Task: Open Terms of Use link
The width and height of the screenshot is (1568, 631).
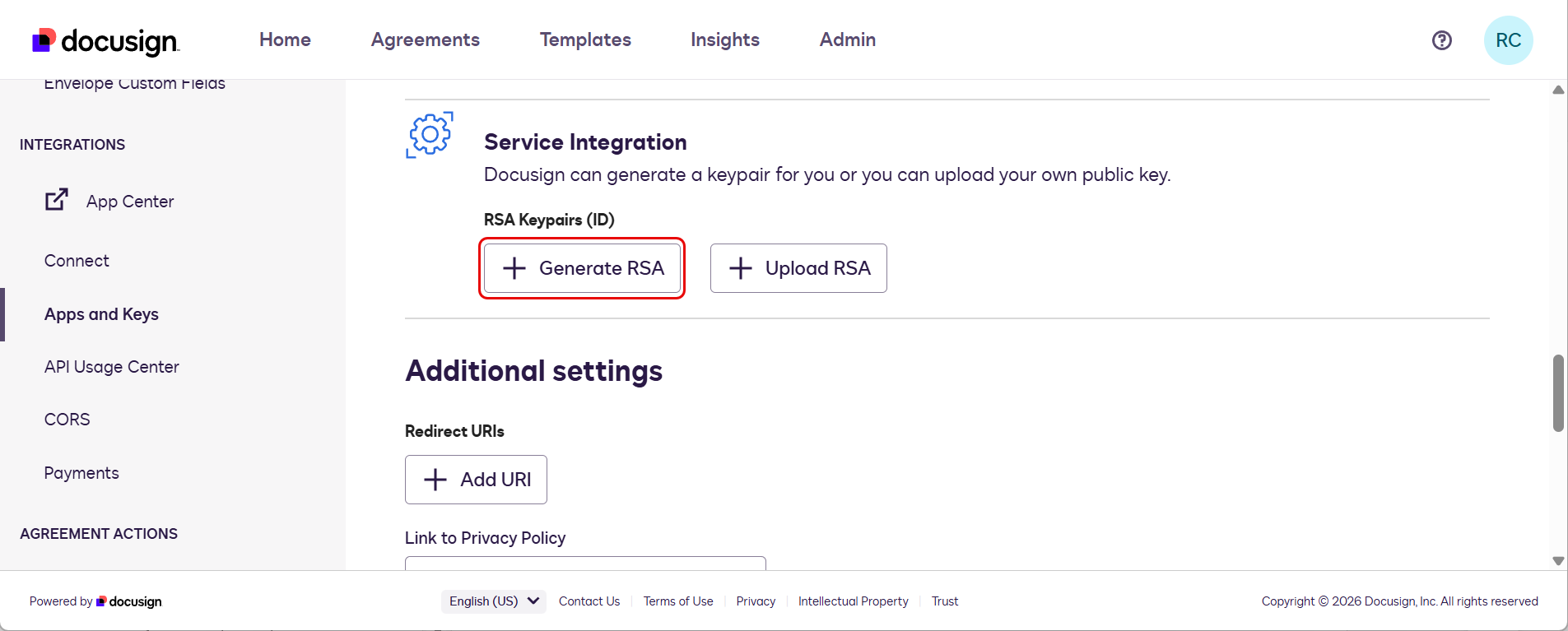Action: pyautogui.click(x=678, y=601)
